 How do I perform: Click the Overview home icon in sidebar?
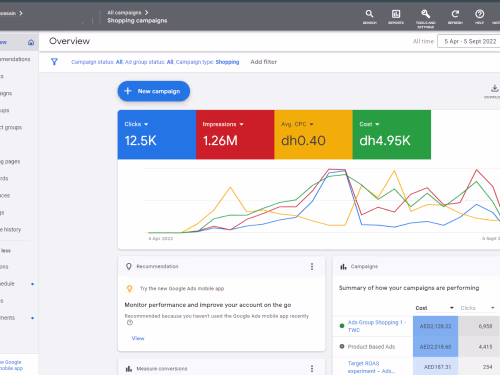[31, 42]
